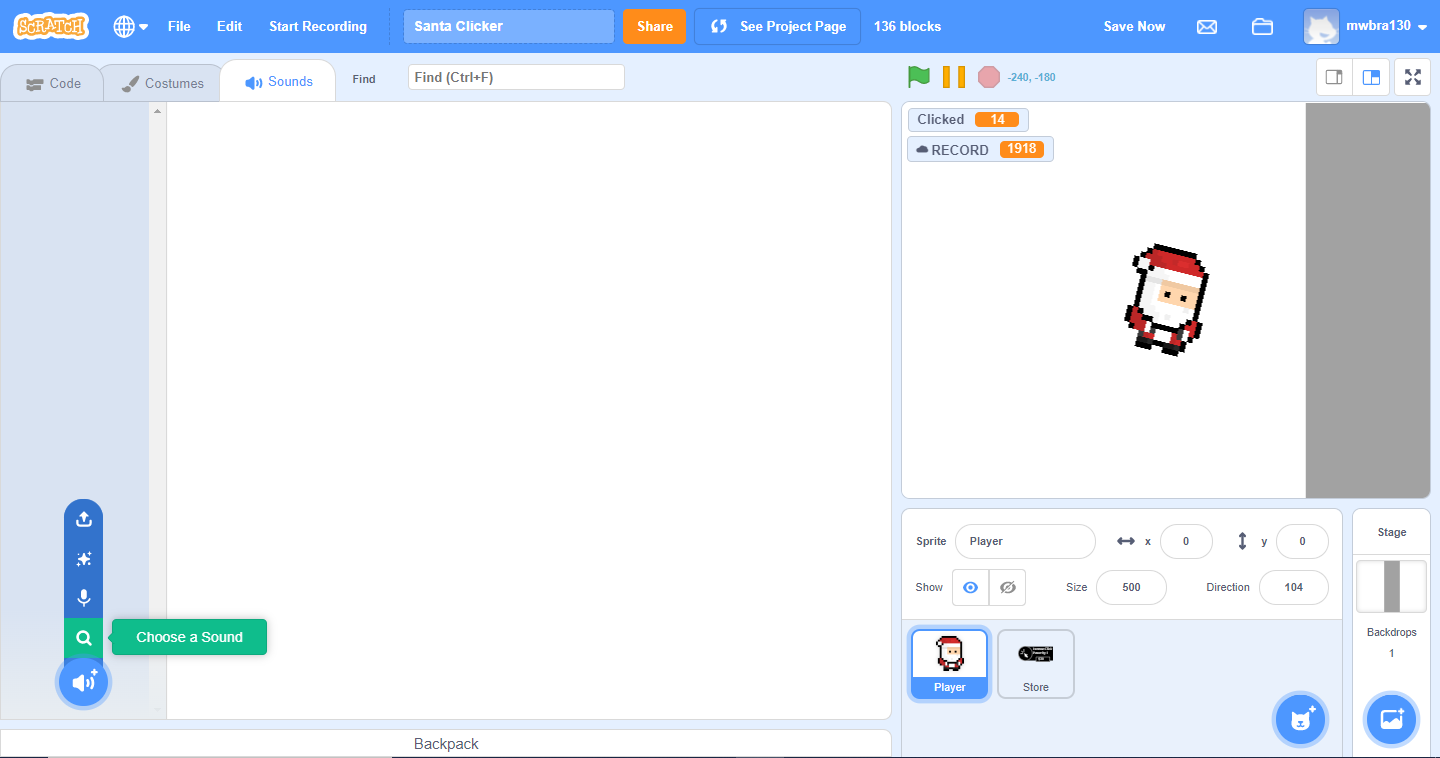Click Start Recording
The width and height of the screenshot is (1440, 758).
tap(318, 26)
